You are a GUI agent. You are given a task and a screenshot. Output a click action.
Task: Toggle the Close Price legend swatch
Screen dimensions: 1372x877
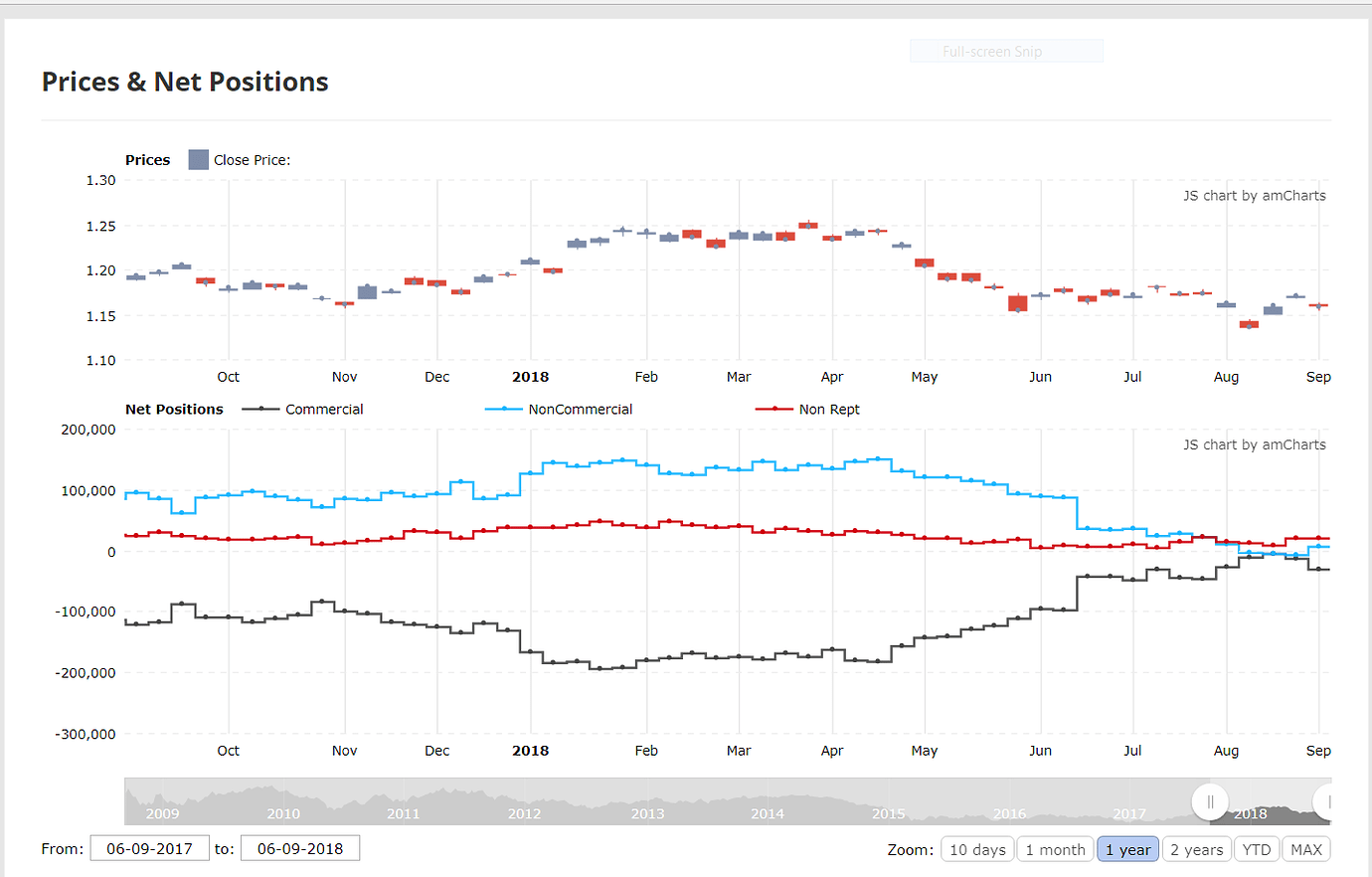coord(198,159)
